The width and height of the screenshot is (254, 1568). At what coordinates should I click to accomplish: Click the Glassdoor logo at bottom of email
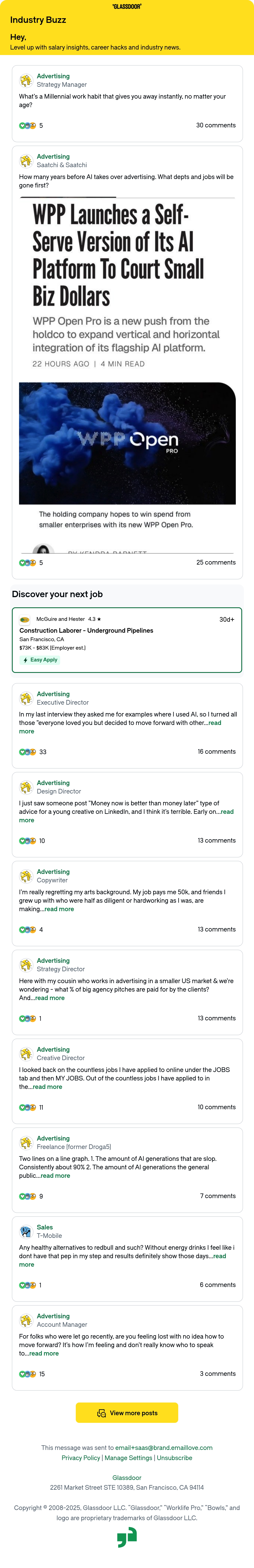pos(127,1539)
